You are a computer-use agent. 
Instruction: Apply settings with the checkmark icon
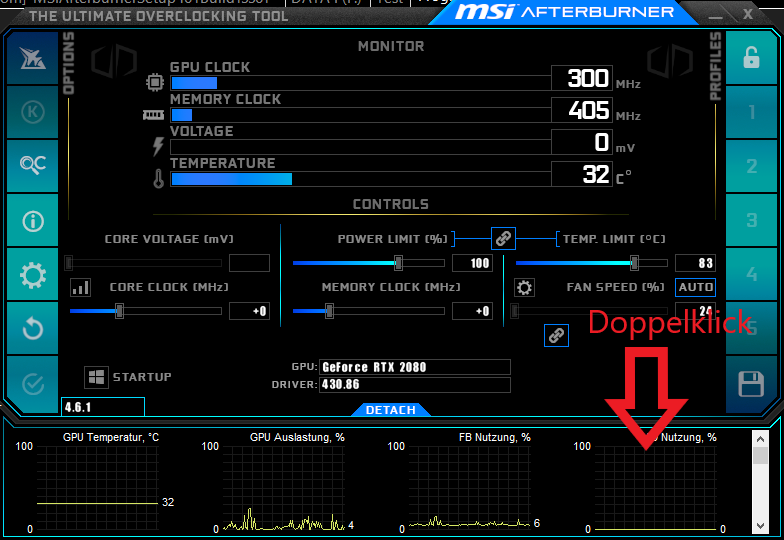pyautogui.click(x=32, y=384)
